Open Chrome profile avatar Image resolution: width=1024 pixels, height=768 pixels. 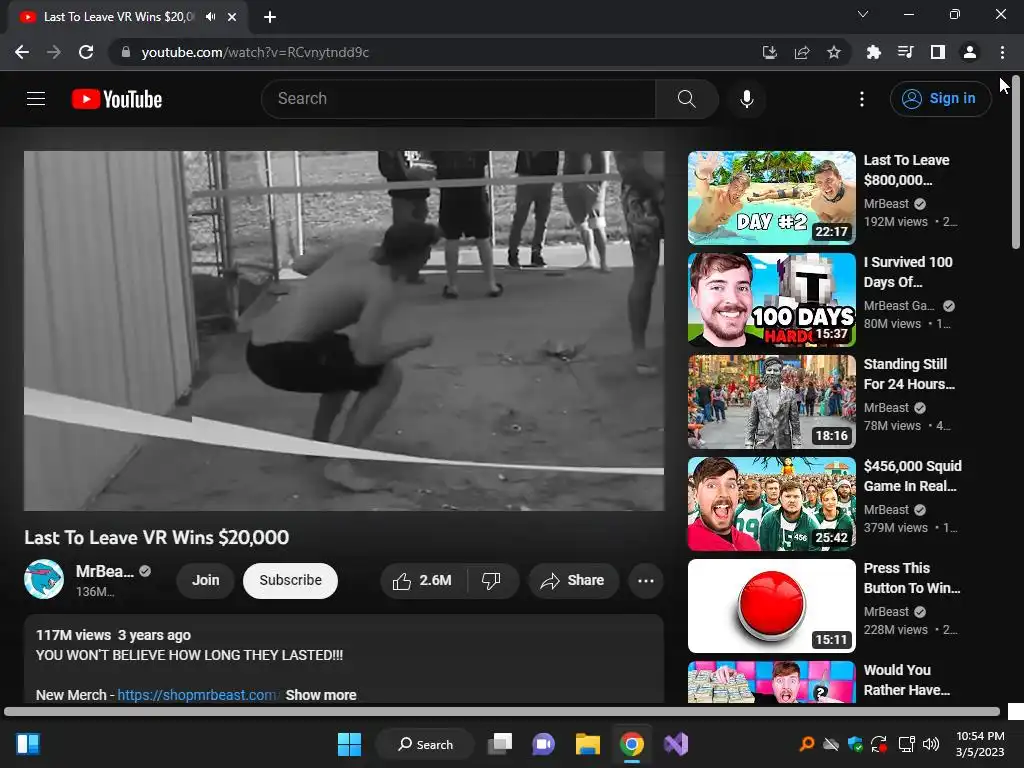point(970,52)
